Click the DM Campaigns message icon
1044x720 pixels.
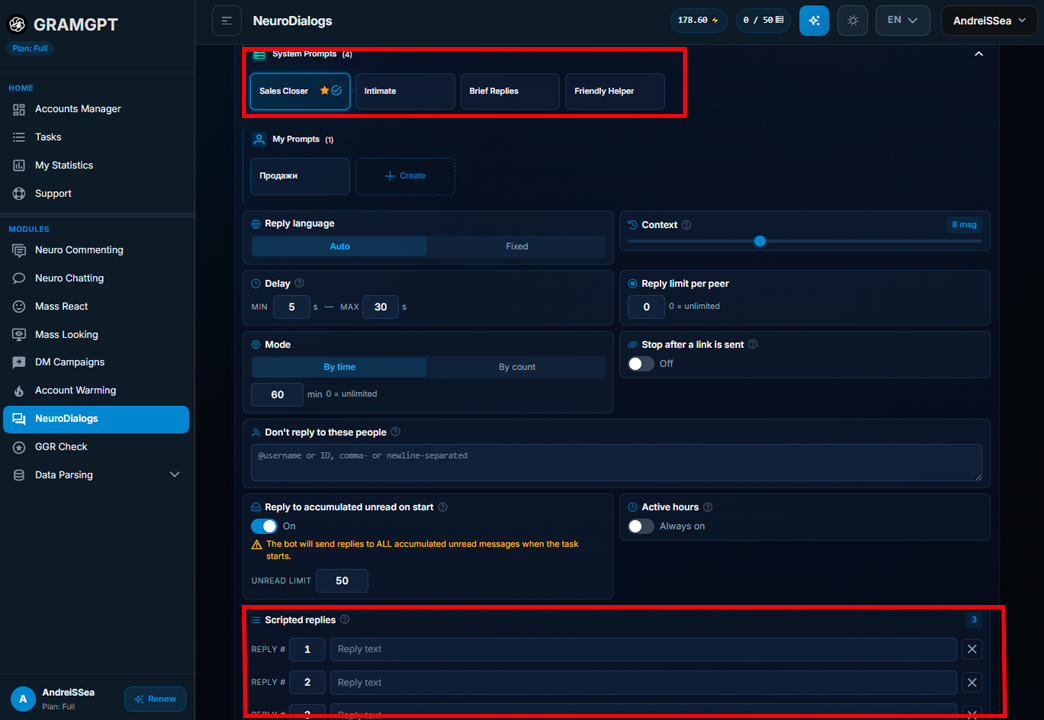pos(19,362)
